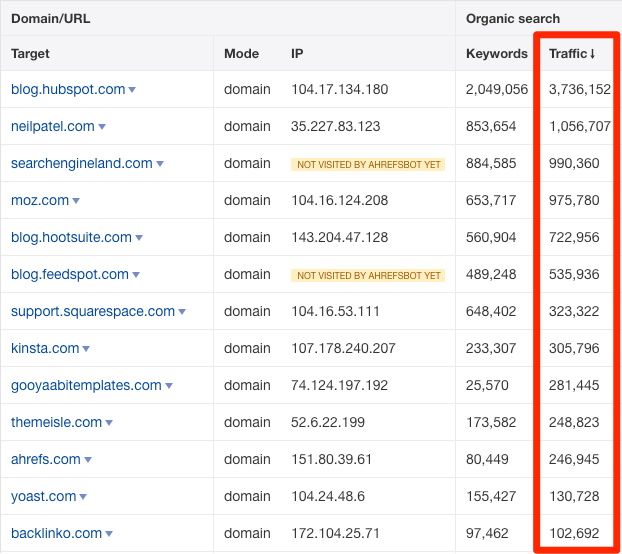The height and width of the screenshot is (554, 622).
Task: Expand the arrow beside blog.hootsuite.com
Action: point(139,238)
